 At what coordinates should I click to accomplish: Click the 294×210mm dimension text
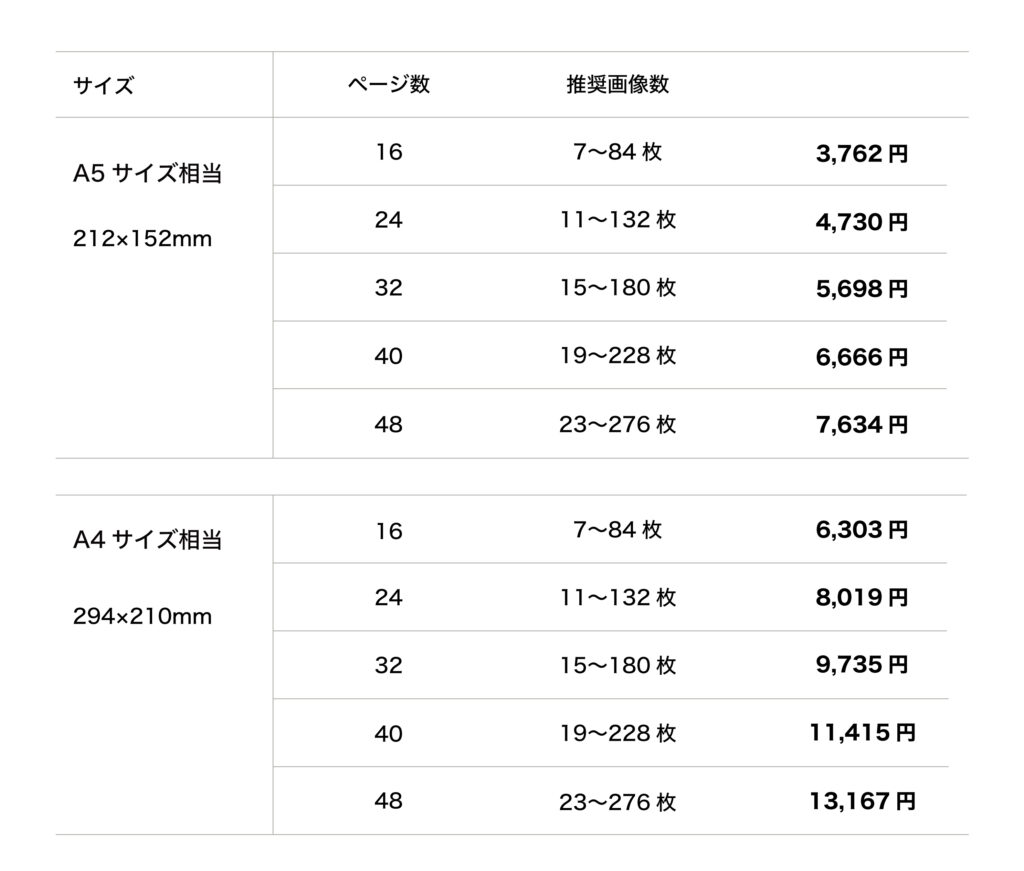(x=143, y=617)
